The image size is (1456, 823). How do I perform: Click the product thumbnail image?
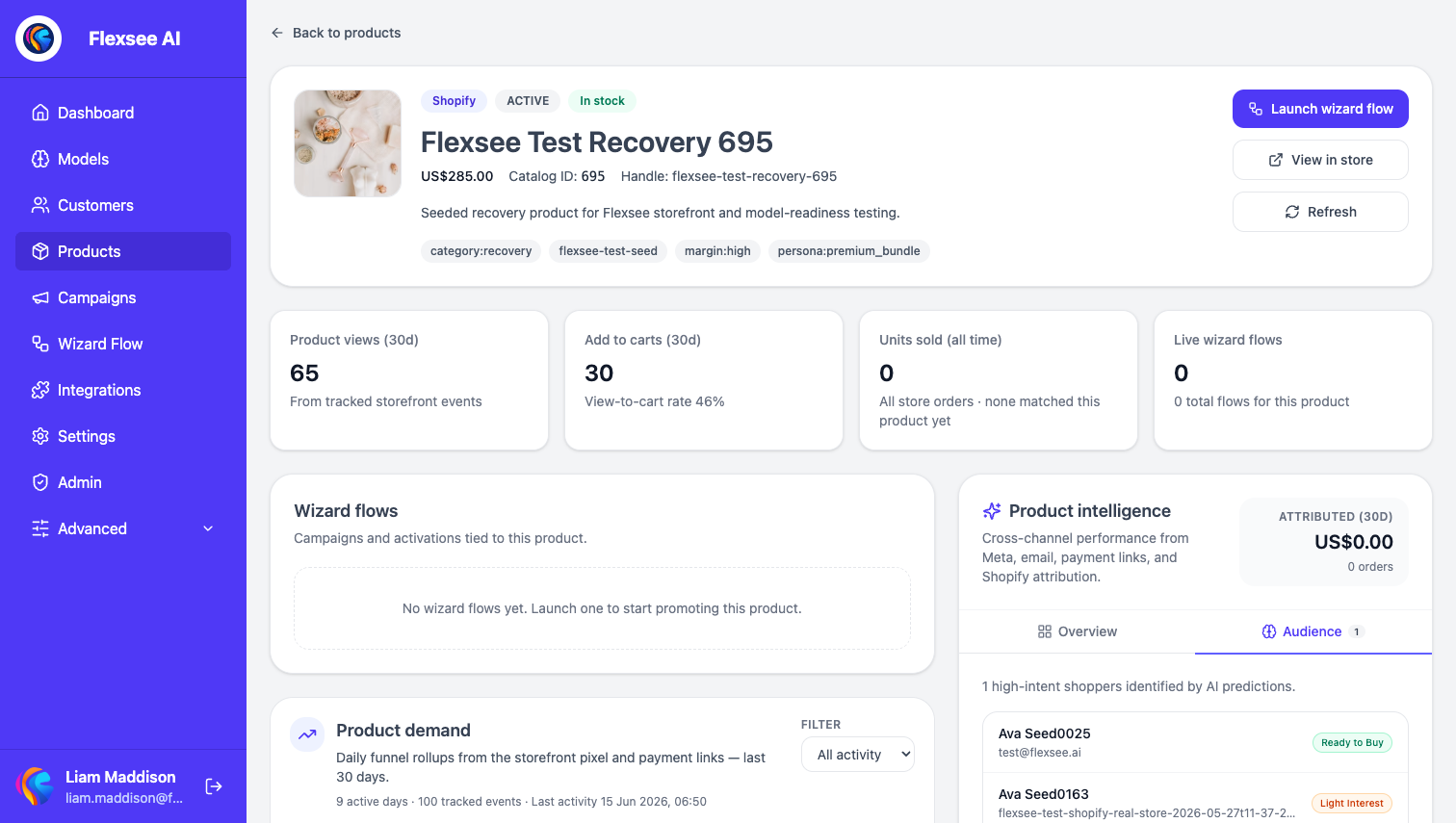[348, 143]
